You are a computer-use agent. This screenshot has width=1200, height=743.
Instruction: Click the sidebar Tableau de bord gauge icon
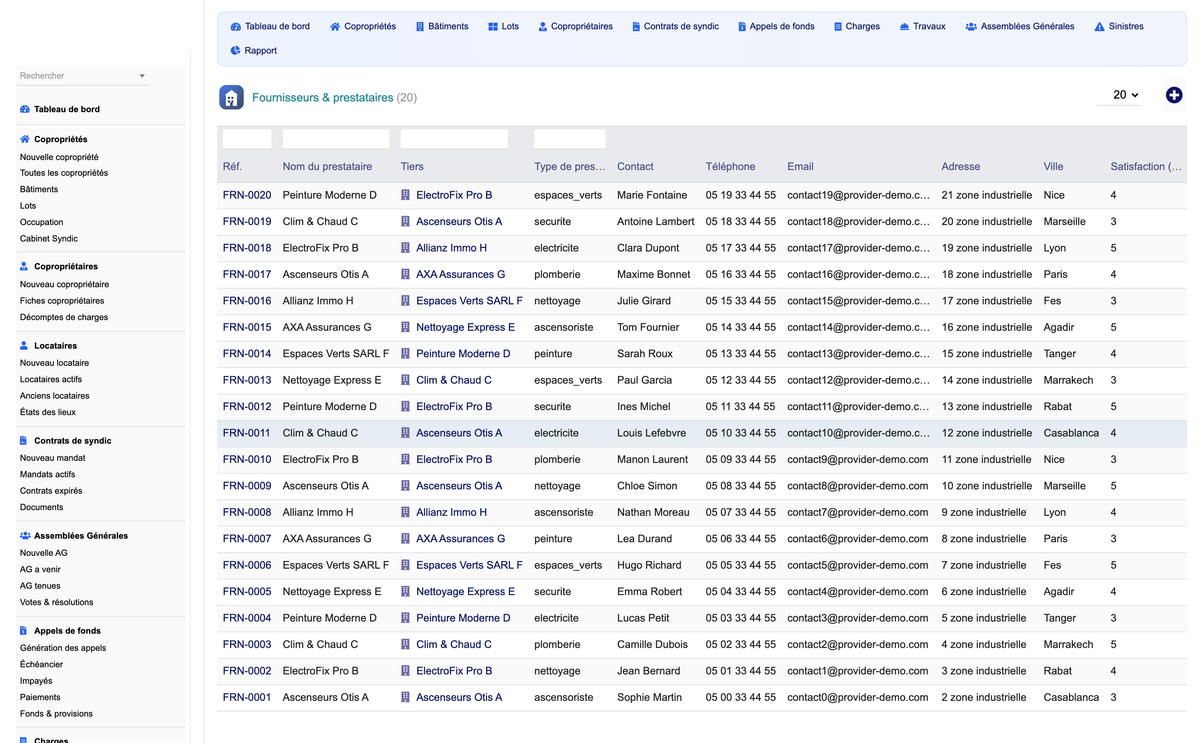25,109
